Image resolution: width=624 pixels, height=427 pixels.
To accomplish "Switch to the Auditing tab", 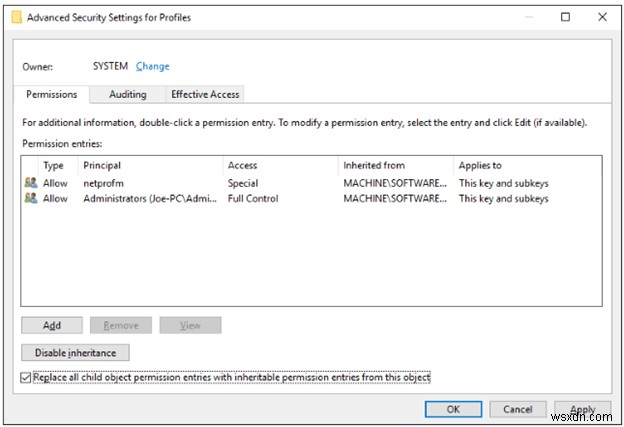I will click(127, 94).
